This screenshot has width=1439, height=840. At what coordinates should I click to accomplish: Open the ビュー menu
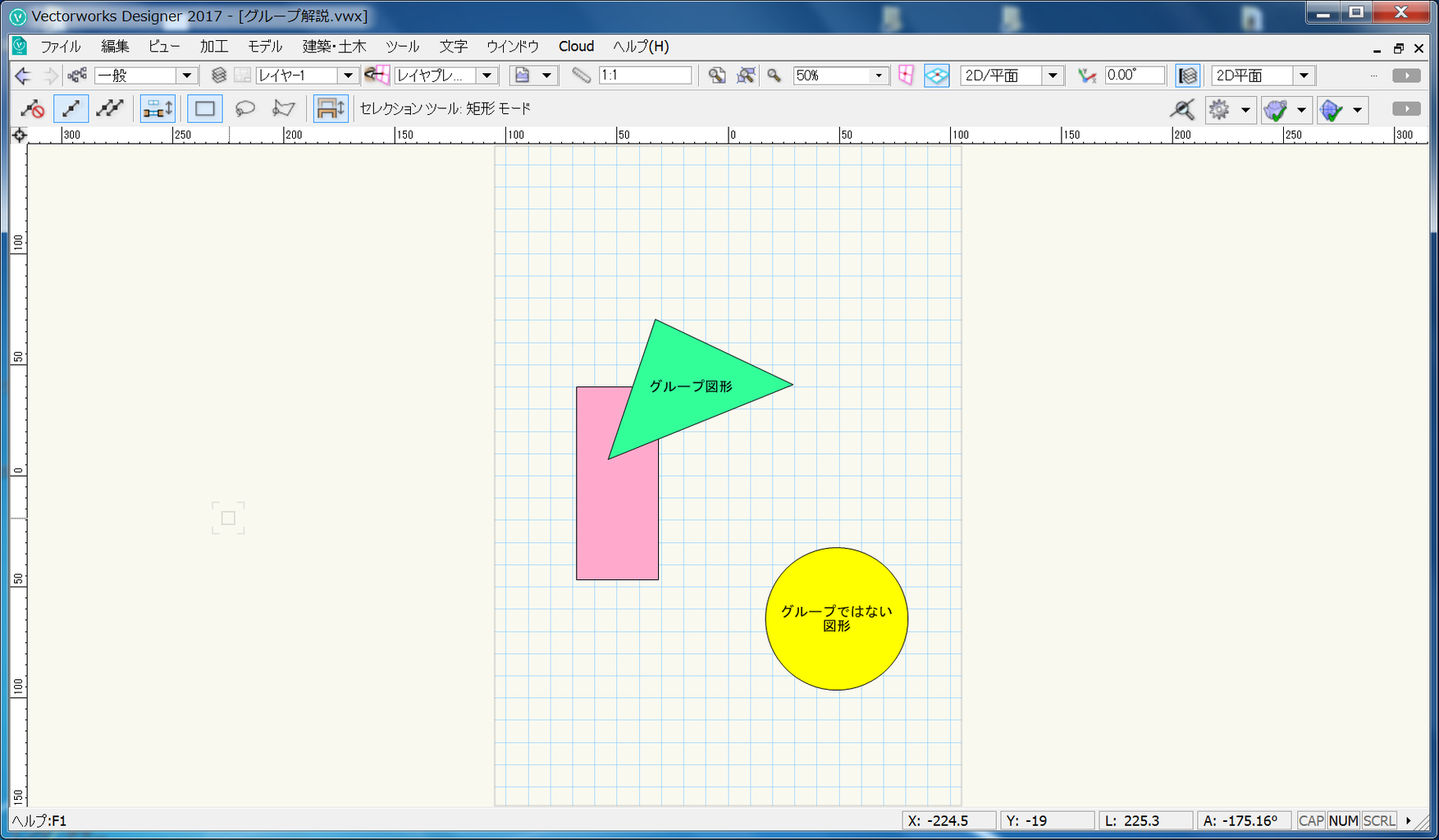[164, 47]
